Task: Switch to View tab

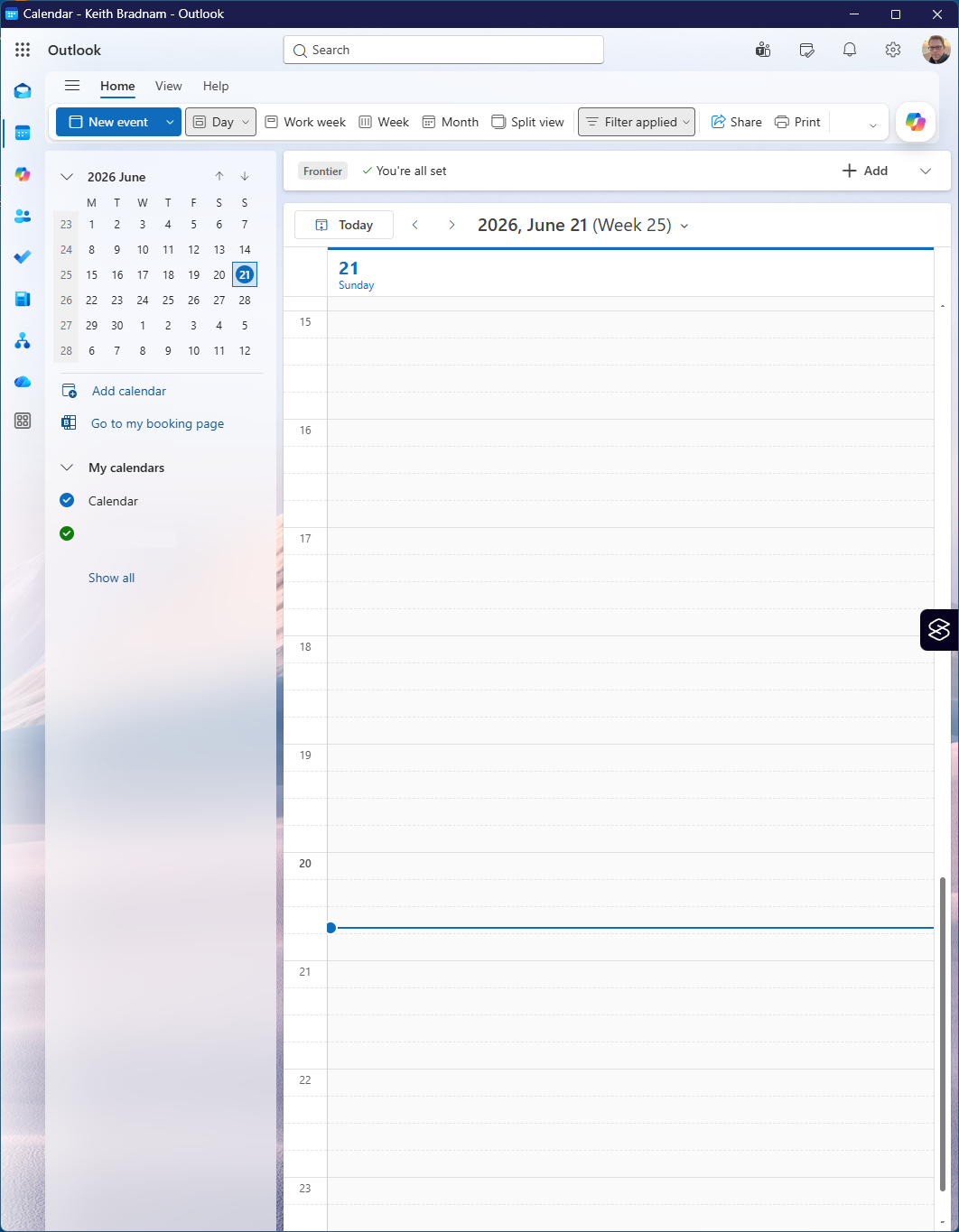Action: coord(169,86)
